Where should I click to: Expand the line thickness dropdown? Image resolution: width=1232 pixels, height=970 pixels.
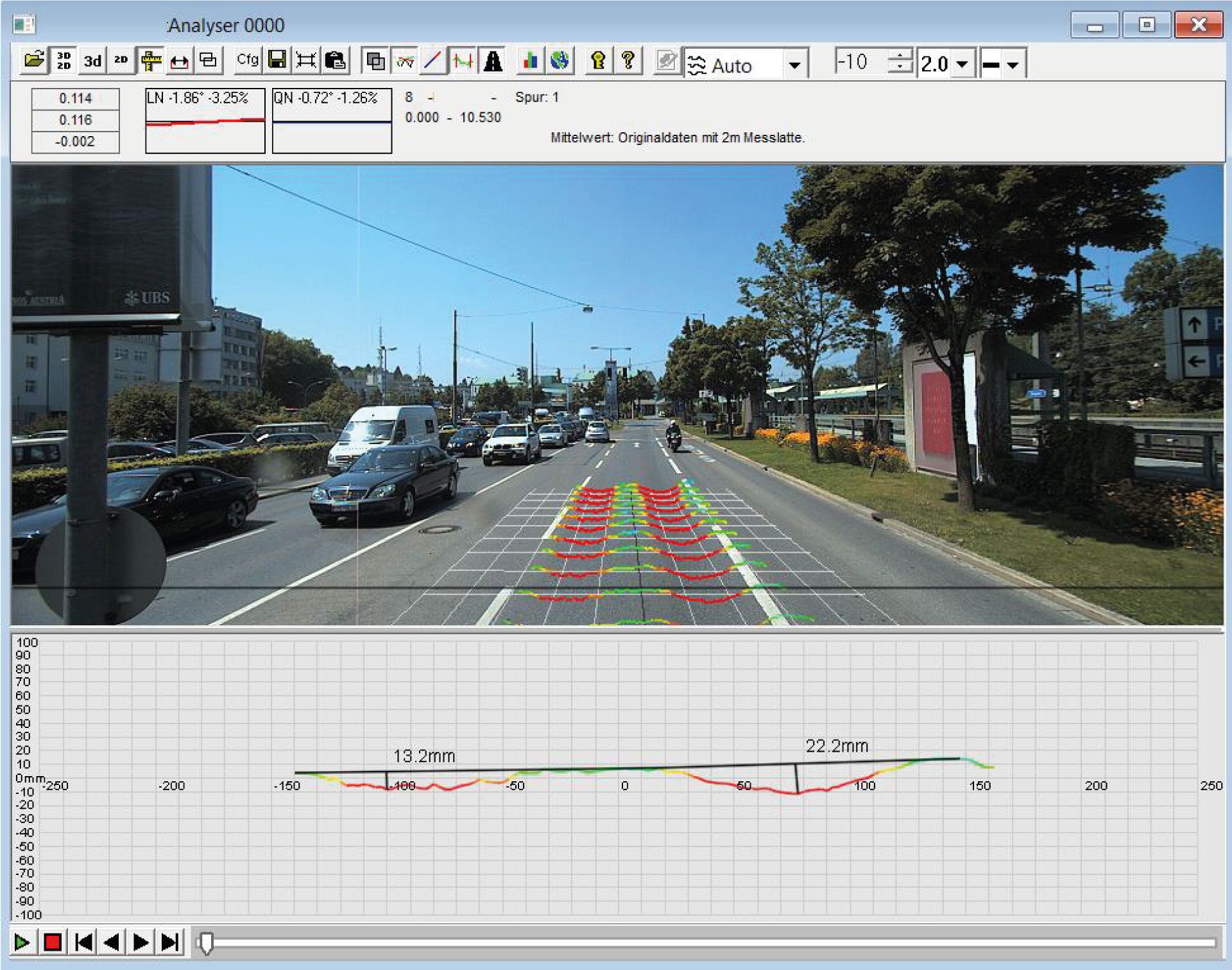[1013, 65]
